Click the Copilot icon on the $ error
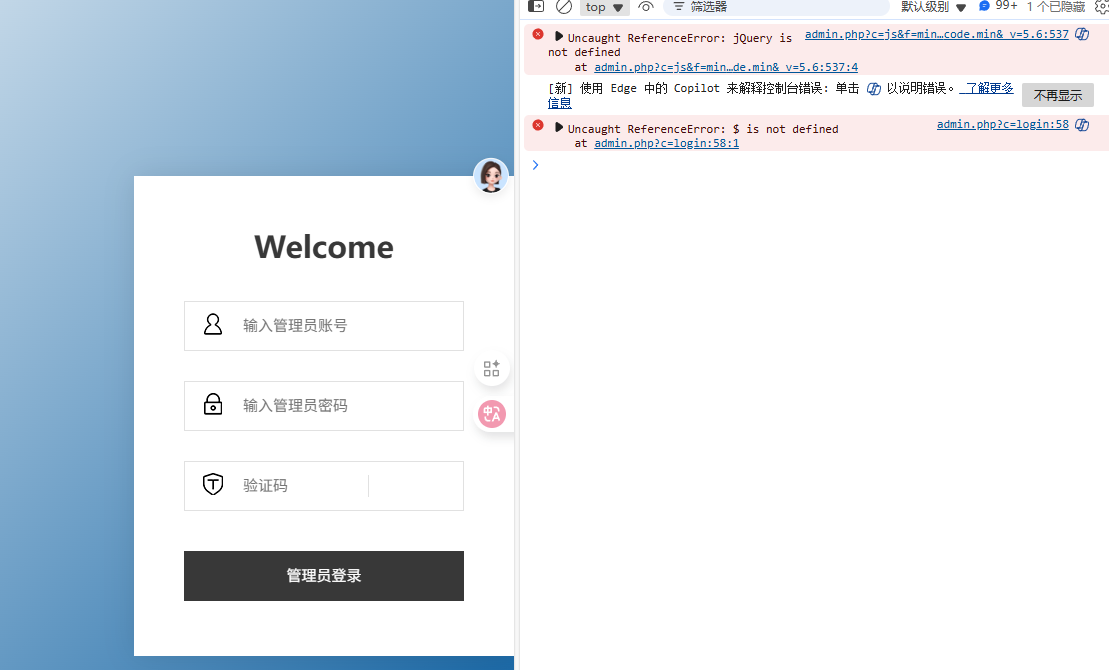The width and height of the screenshot is (1109, 670). click(1082, 125)
